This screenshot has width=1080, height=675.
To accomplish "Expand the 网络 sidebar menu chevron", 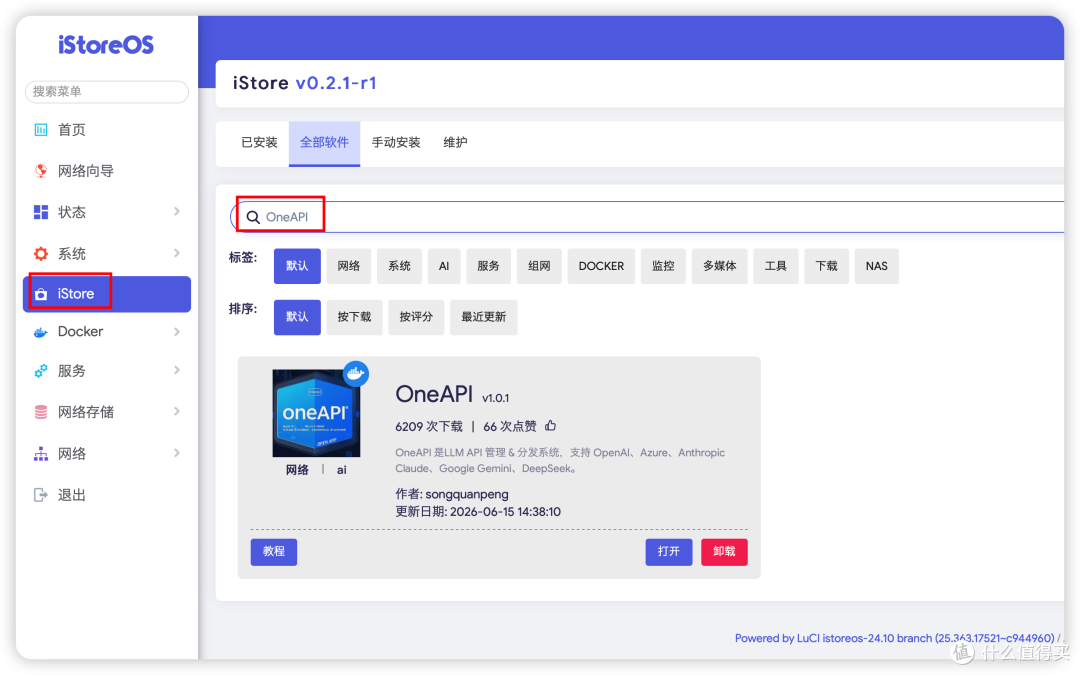I will 177,453.
